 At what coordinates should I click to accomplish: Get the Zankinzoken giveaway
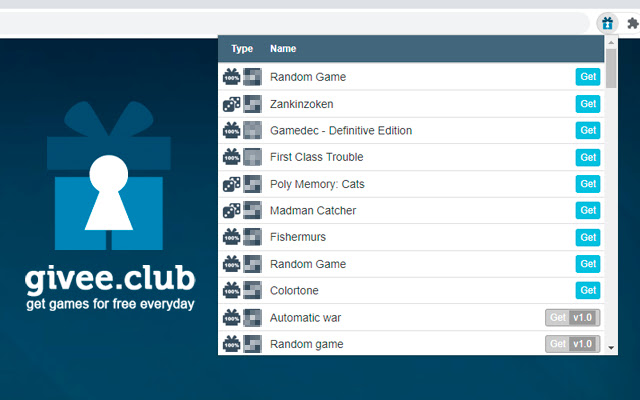click(588, 104)
